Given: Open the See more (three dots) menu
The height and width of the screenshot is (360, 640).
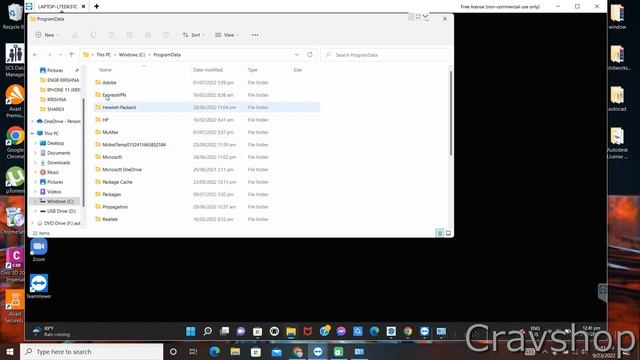Looking at the screenshot, I should [255, 35].
